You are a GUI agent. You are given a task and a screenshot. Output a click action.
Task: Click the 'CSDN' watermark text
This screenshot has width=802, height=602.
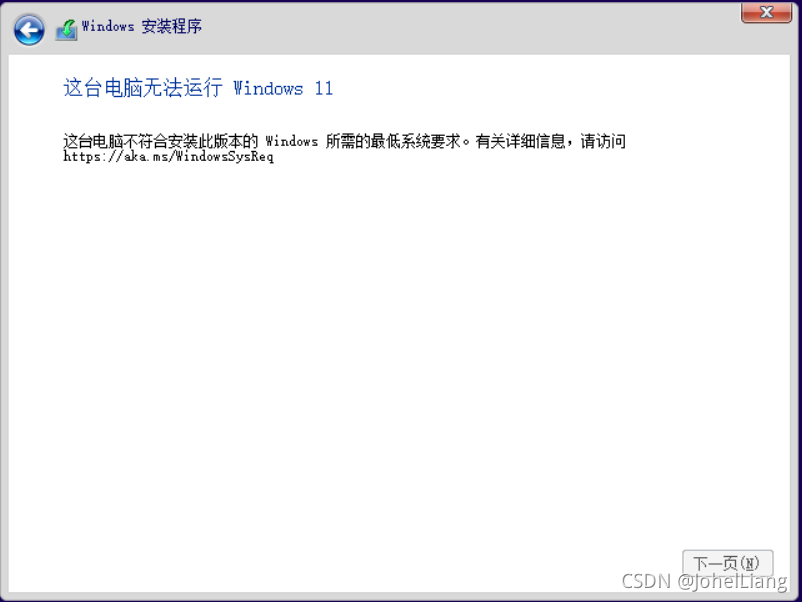[646, 581]
